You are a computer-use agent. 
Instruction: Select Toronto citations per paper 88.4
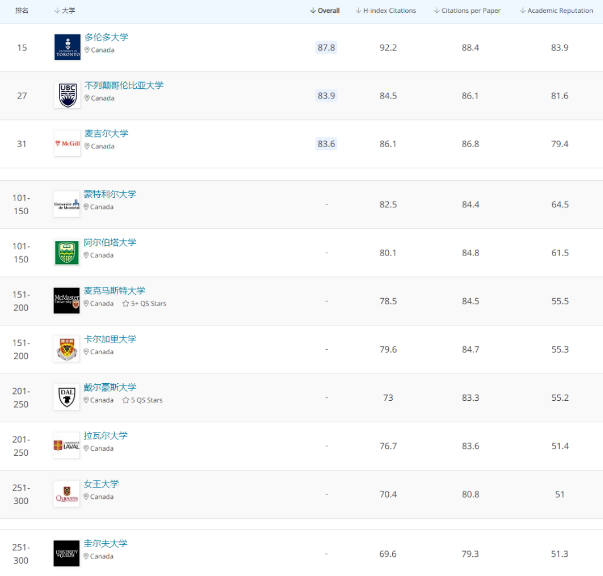470,48
